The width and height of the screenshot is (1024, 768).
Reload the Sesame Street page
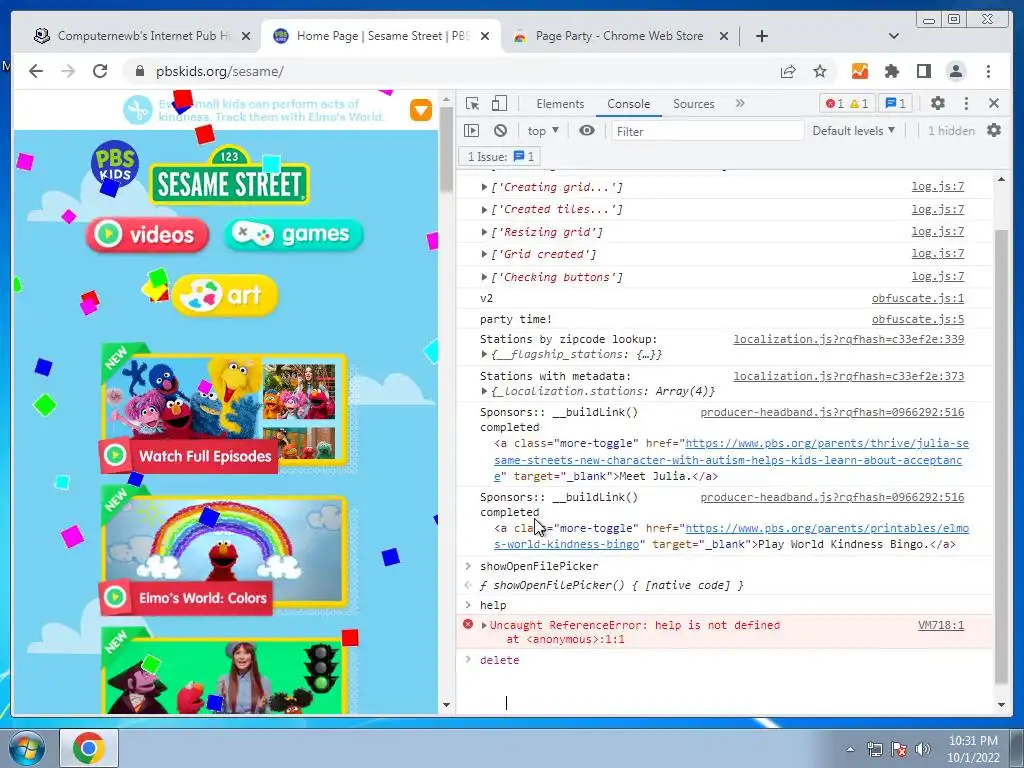(x=100, y=71)
